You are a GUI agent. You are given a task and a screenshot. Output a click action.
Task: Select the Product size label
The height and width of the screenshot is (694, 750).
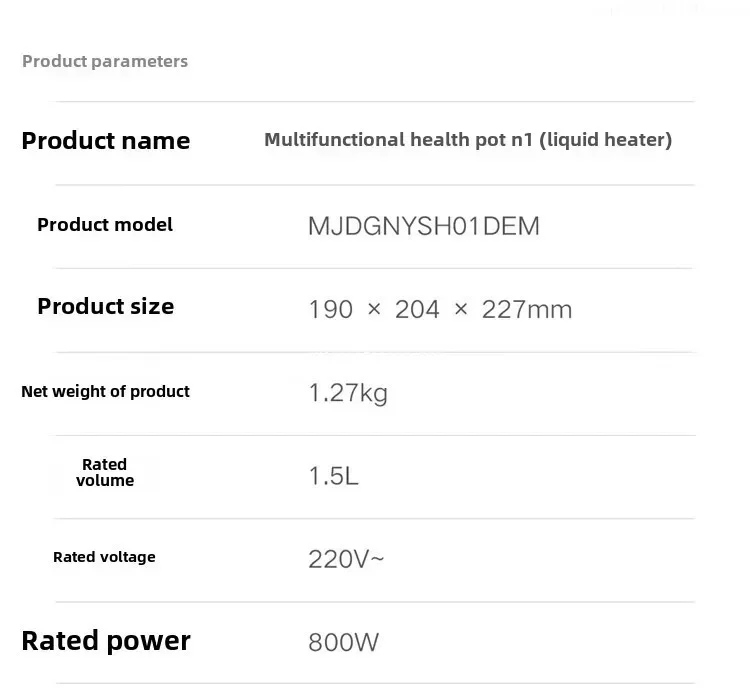click(x=105, y=306)
